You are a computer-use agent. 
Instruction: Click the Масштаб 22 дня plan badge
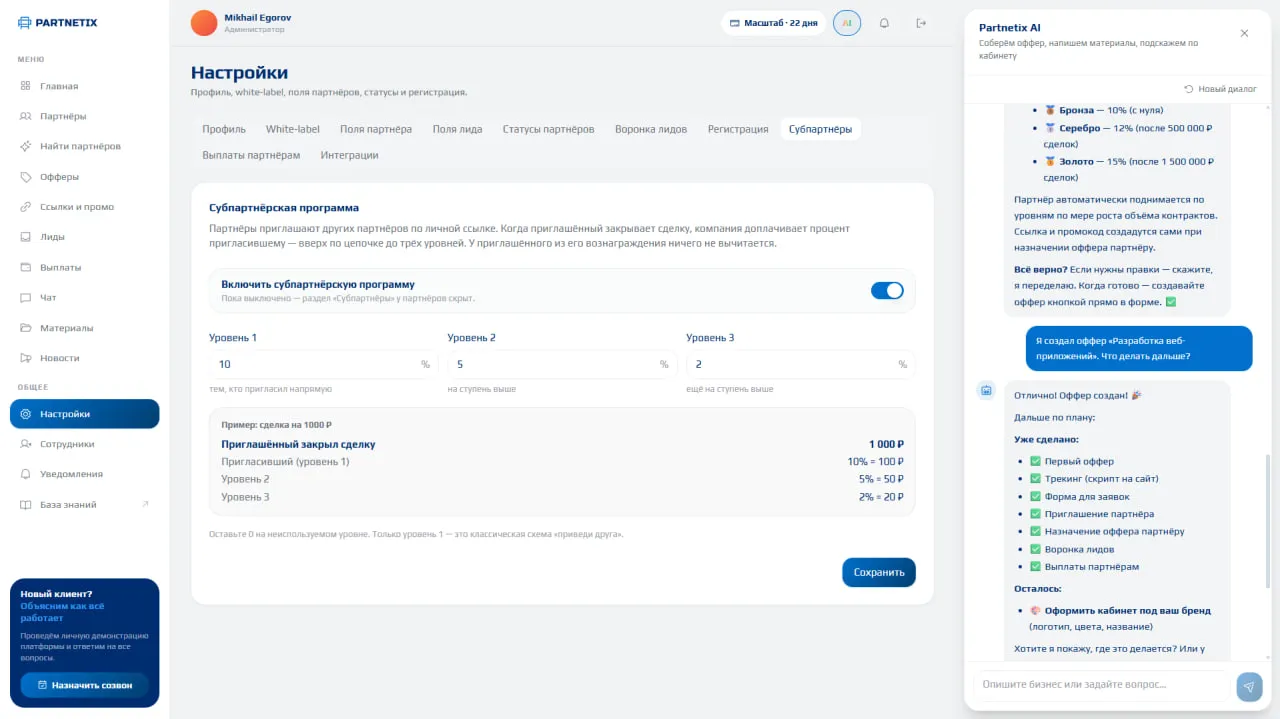point(774,23)
